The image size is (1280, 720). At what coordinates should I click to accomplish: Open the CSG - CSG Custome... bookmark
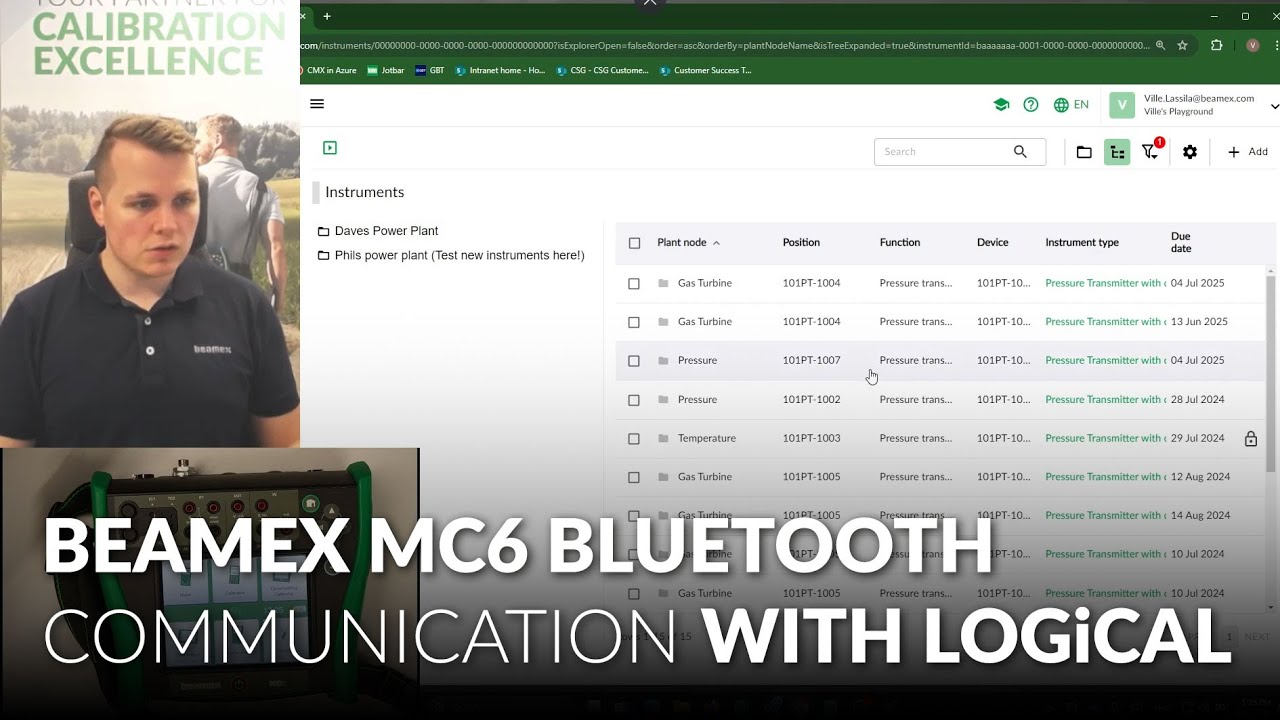click(602, 71)
